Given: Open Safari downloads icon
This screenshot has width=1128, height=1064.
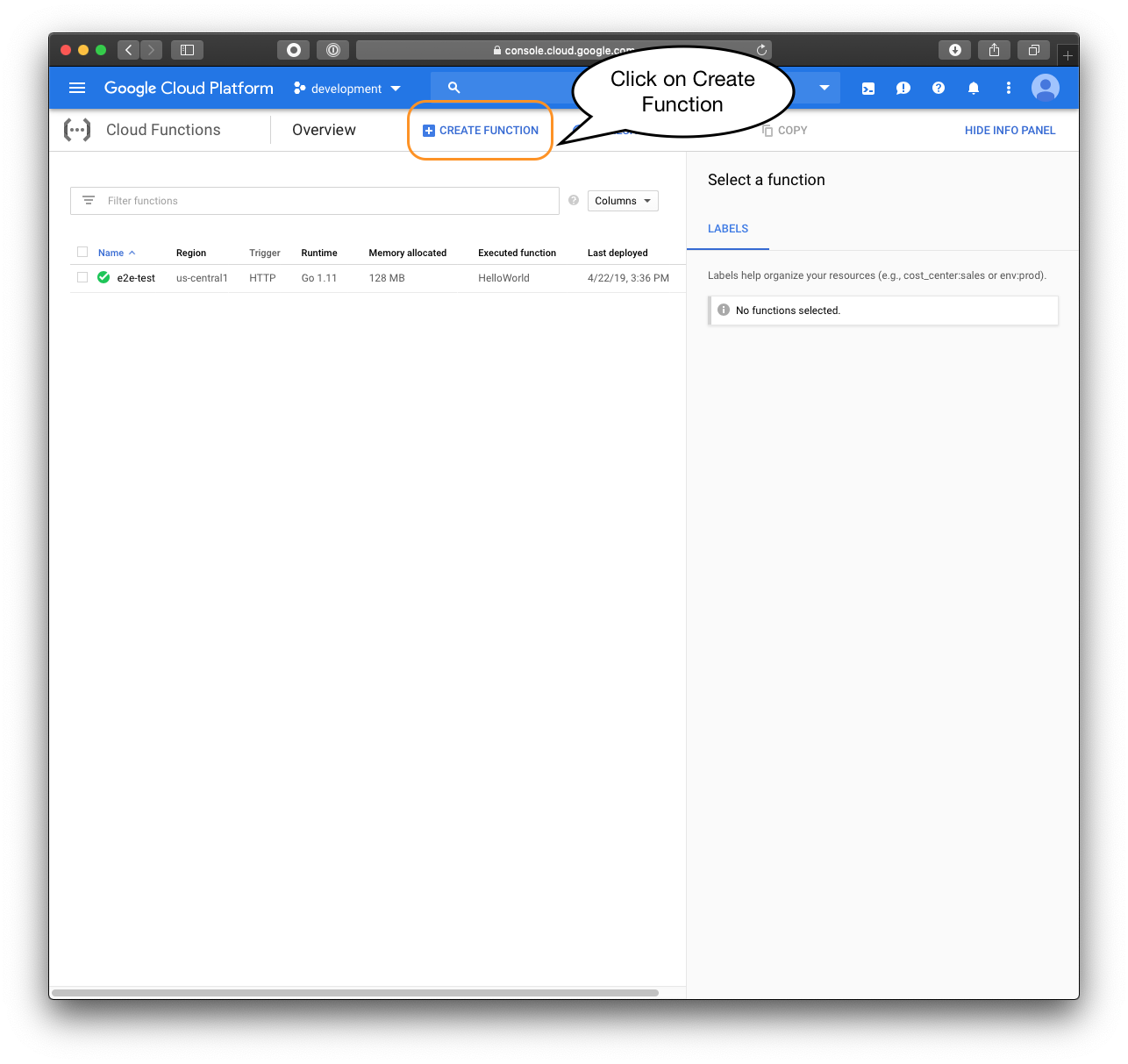Looking at the screenshot, I should (955, 50).
